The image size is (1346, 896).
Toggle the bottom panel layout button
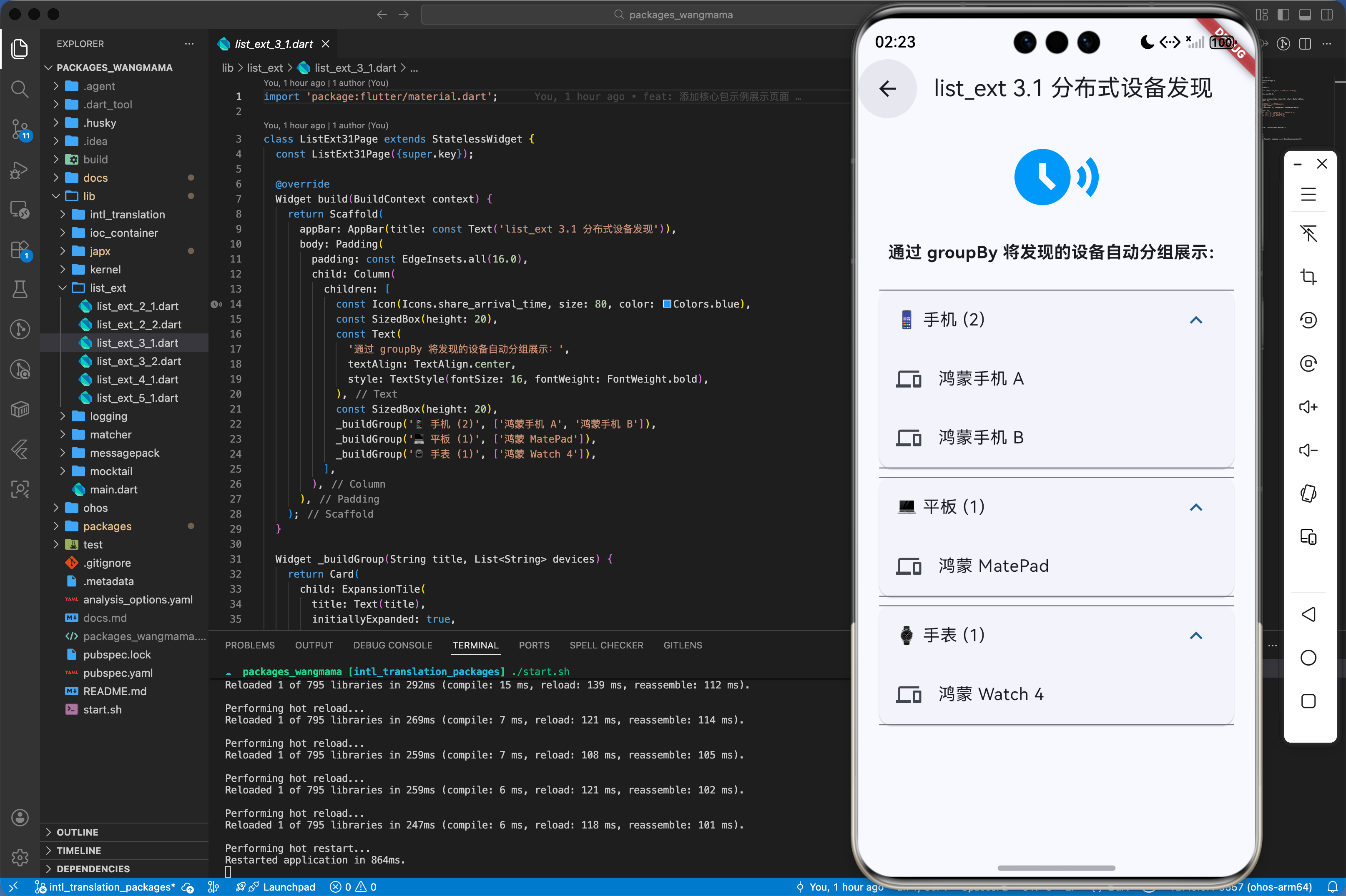(x=1305, y=15)
